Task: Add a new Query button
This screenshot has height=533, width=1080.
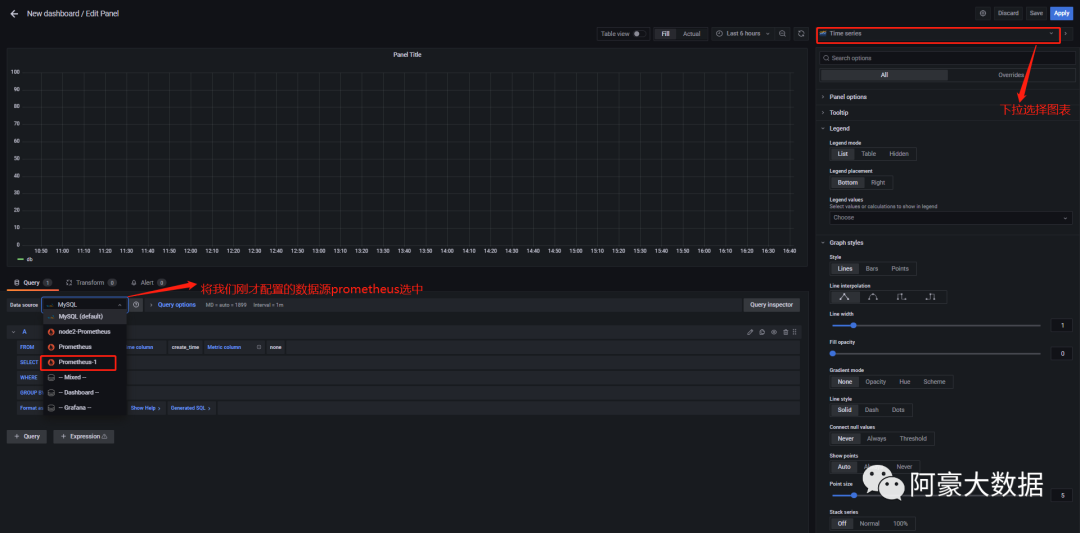Action: [26, 437]
